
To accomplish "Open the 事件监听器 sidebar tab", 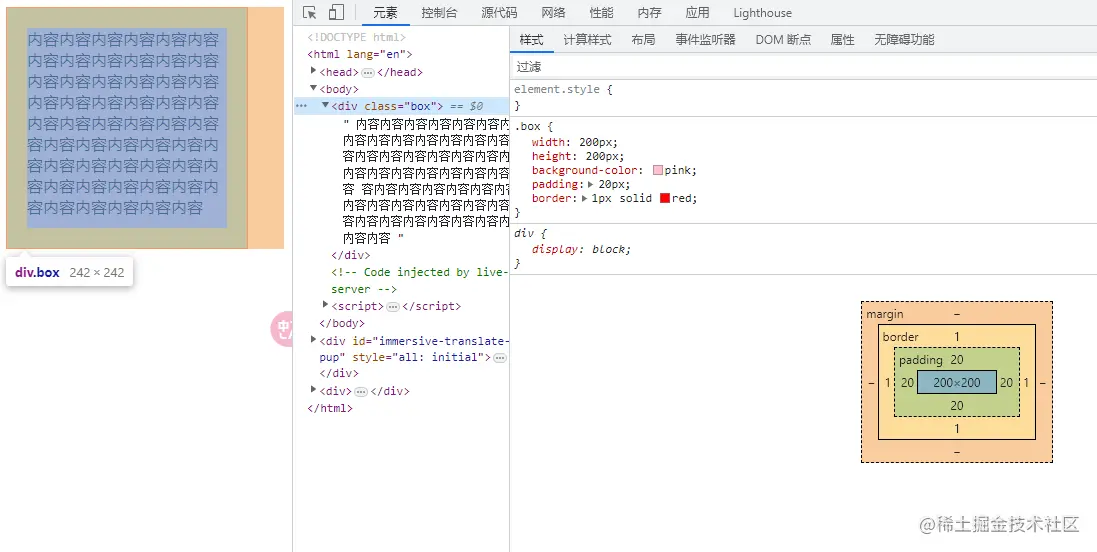I will [x=706, y=40].
